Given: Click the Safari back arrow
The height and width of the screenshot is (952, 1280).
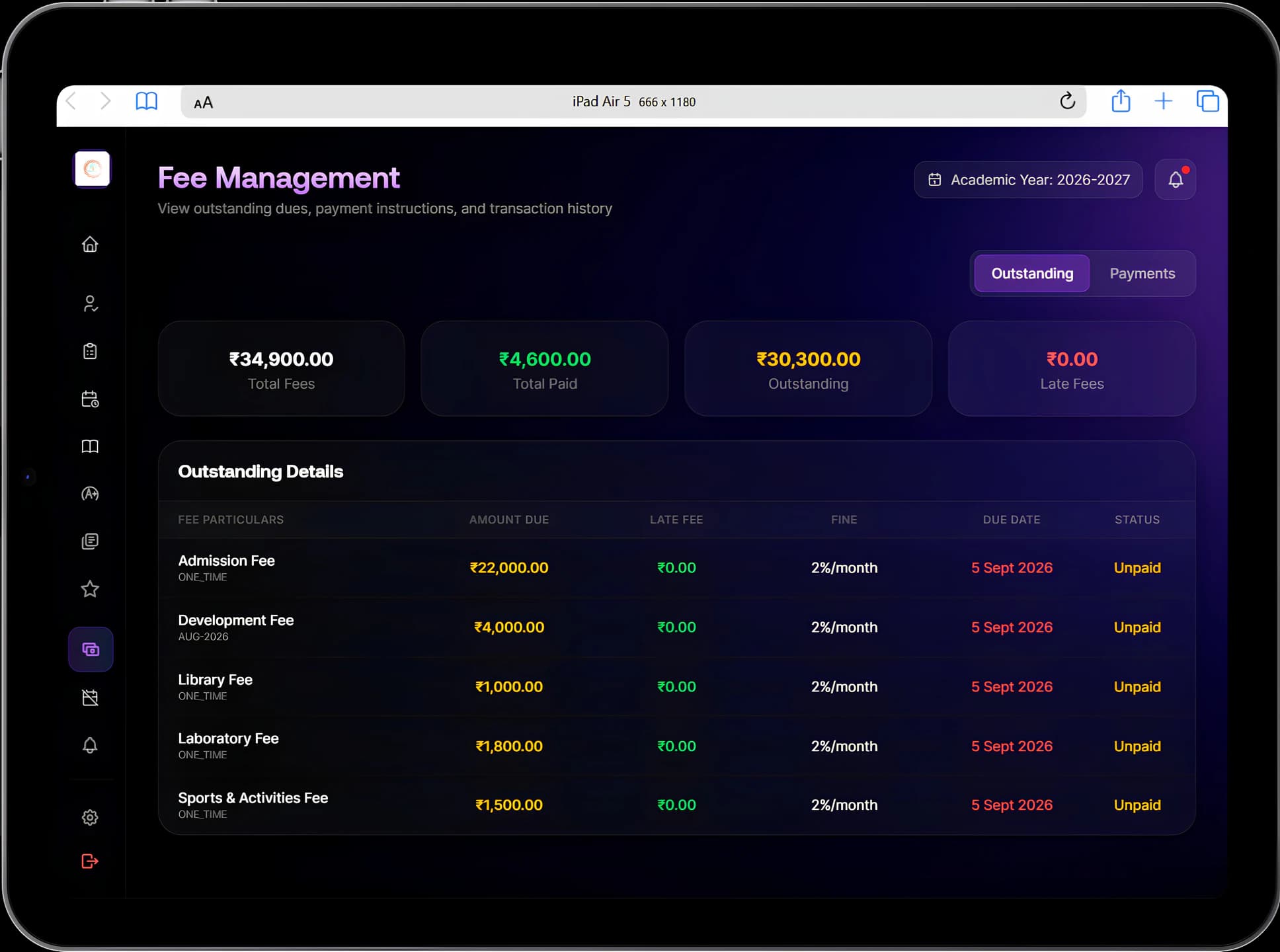Looking at the screenshot, I should 71,101.
